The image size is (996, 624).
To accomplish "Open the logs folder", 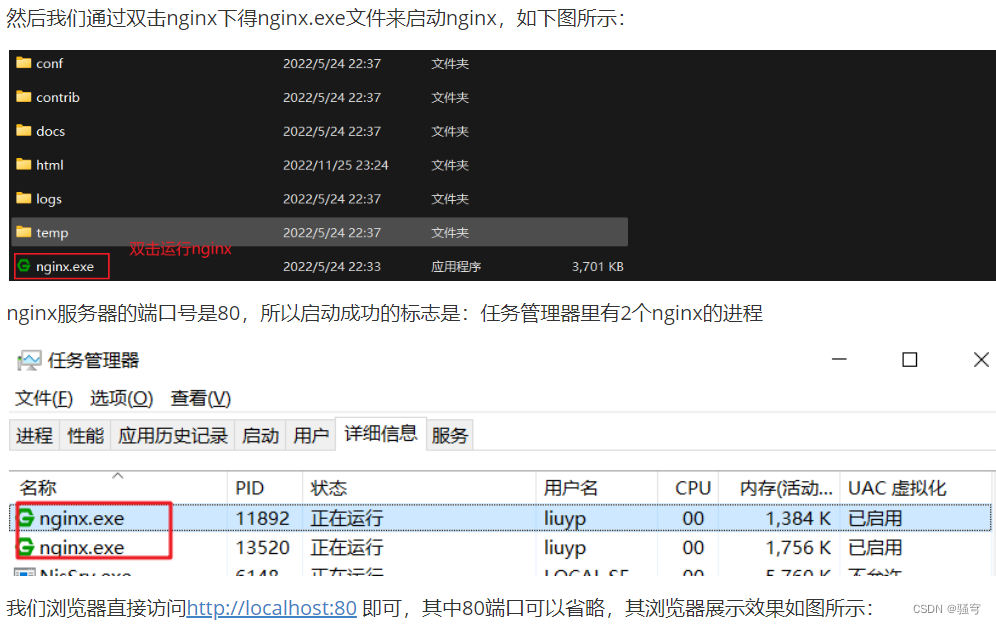I will [x=47, y=198].
